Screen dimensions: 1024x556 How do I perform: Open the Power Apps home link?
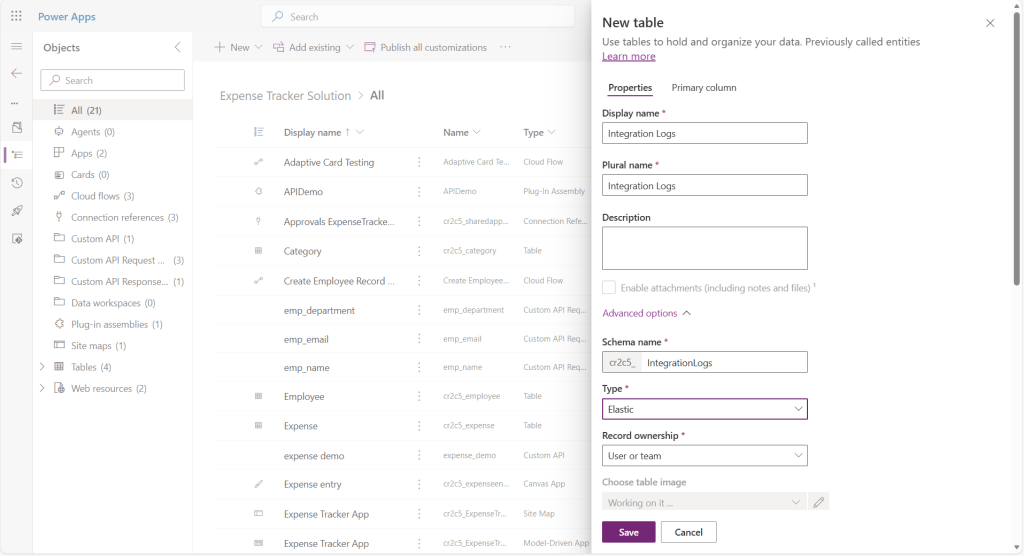coord(67,16)
